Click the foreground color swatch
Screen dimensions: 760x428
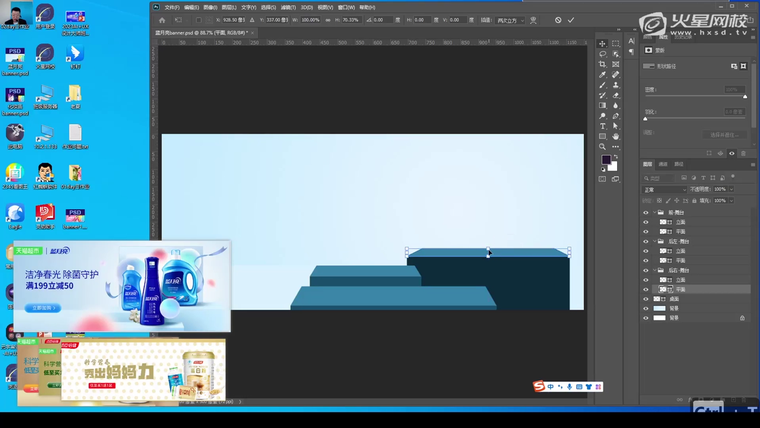(605, 160)
